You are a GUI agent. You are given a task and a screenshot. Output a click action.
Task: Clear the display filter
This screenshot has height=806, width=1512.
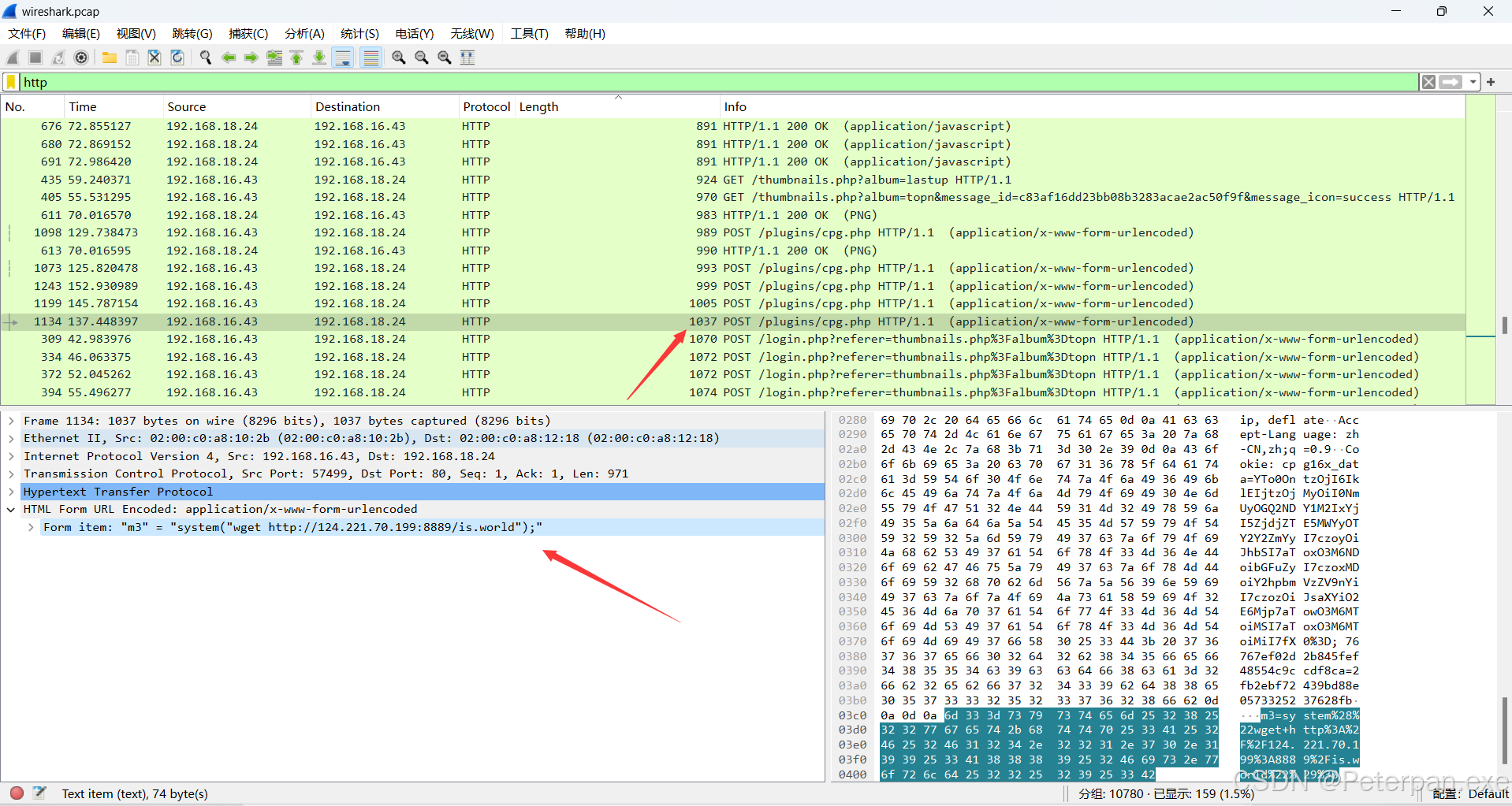click(1428, 82)
